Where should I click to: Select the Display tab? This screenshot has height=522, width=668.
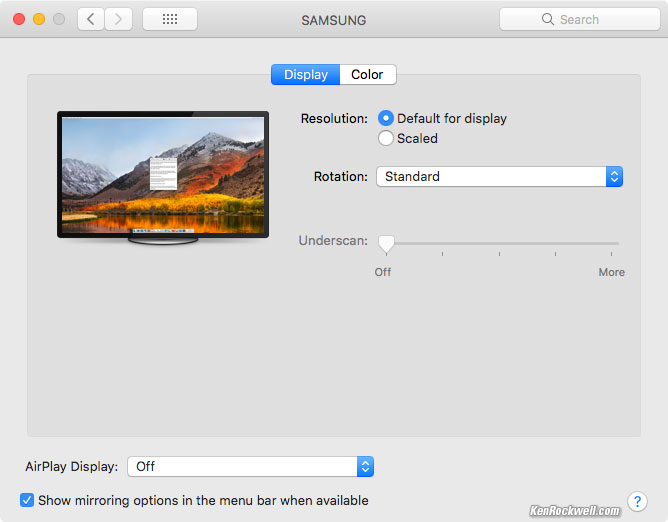pos(305,75)
